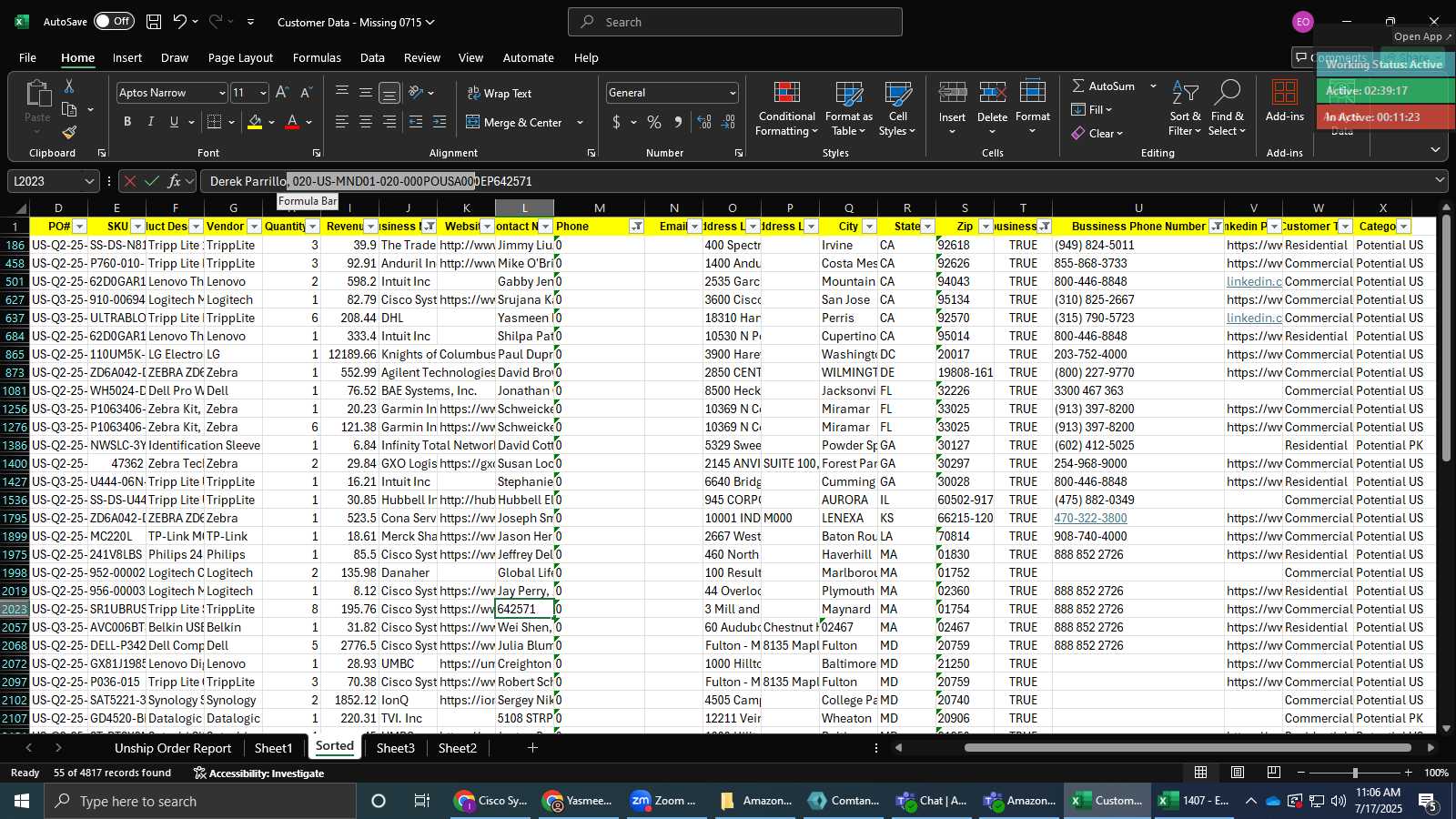1456x819 pixels.
Task: Open Format as Table gallery
Action: (x=849, y=109)
